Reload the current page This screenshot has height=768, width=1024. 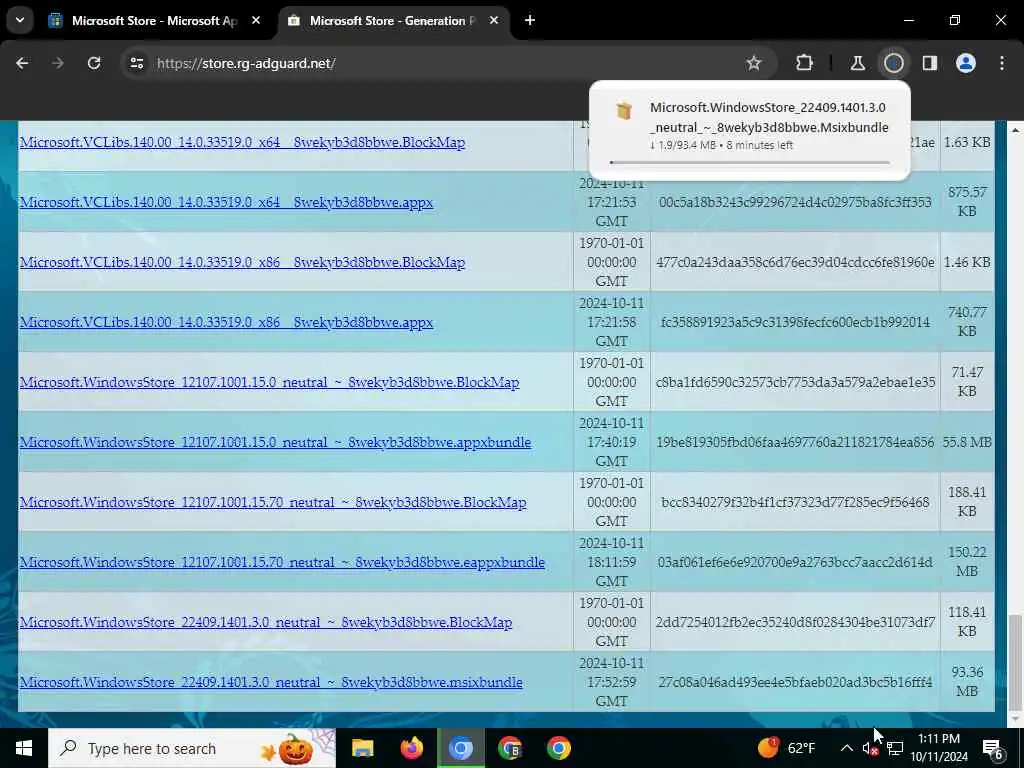pyautogui.click(x=94, y=63)
